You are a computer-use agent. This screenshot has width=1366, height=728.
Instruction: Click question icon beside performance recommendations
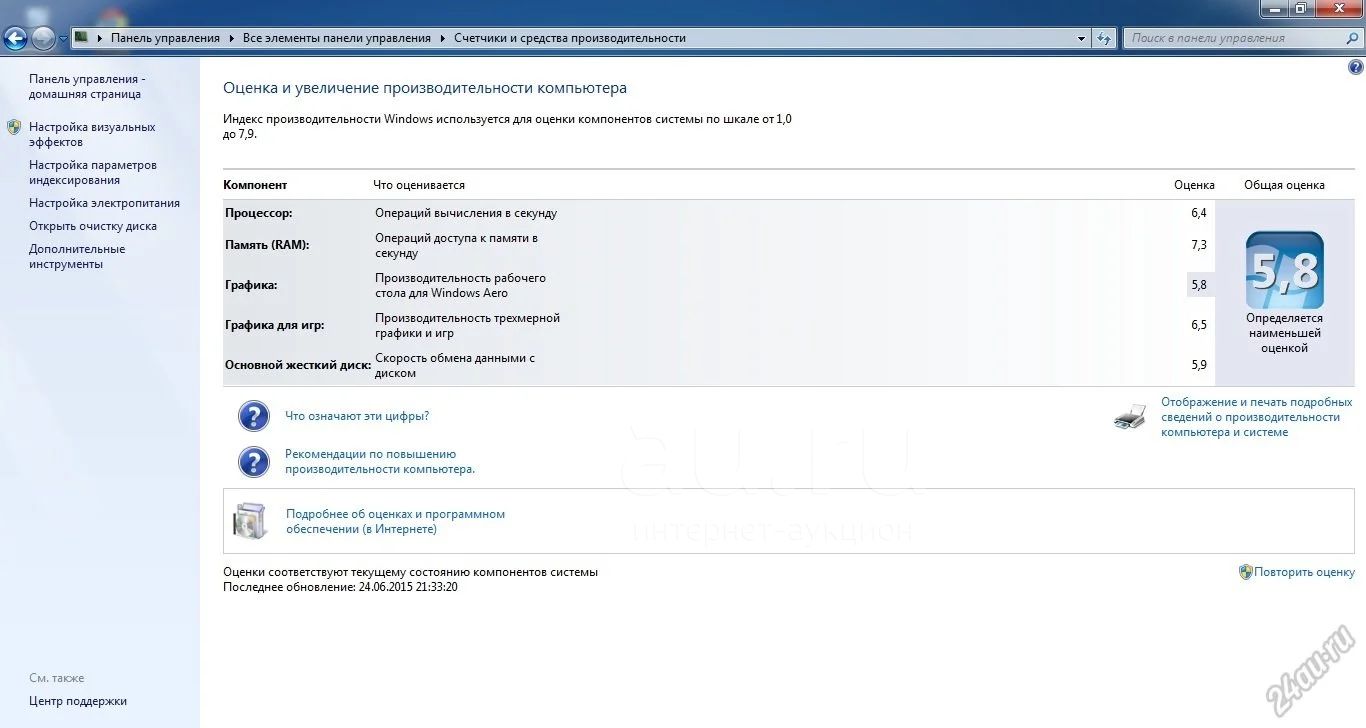pyautogui.click(x=254, y=461)
